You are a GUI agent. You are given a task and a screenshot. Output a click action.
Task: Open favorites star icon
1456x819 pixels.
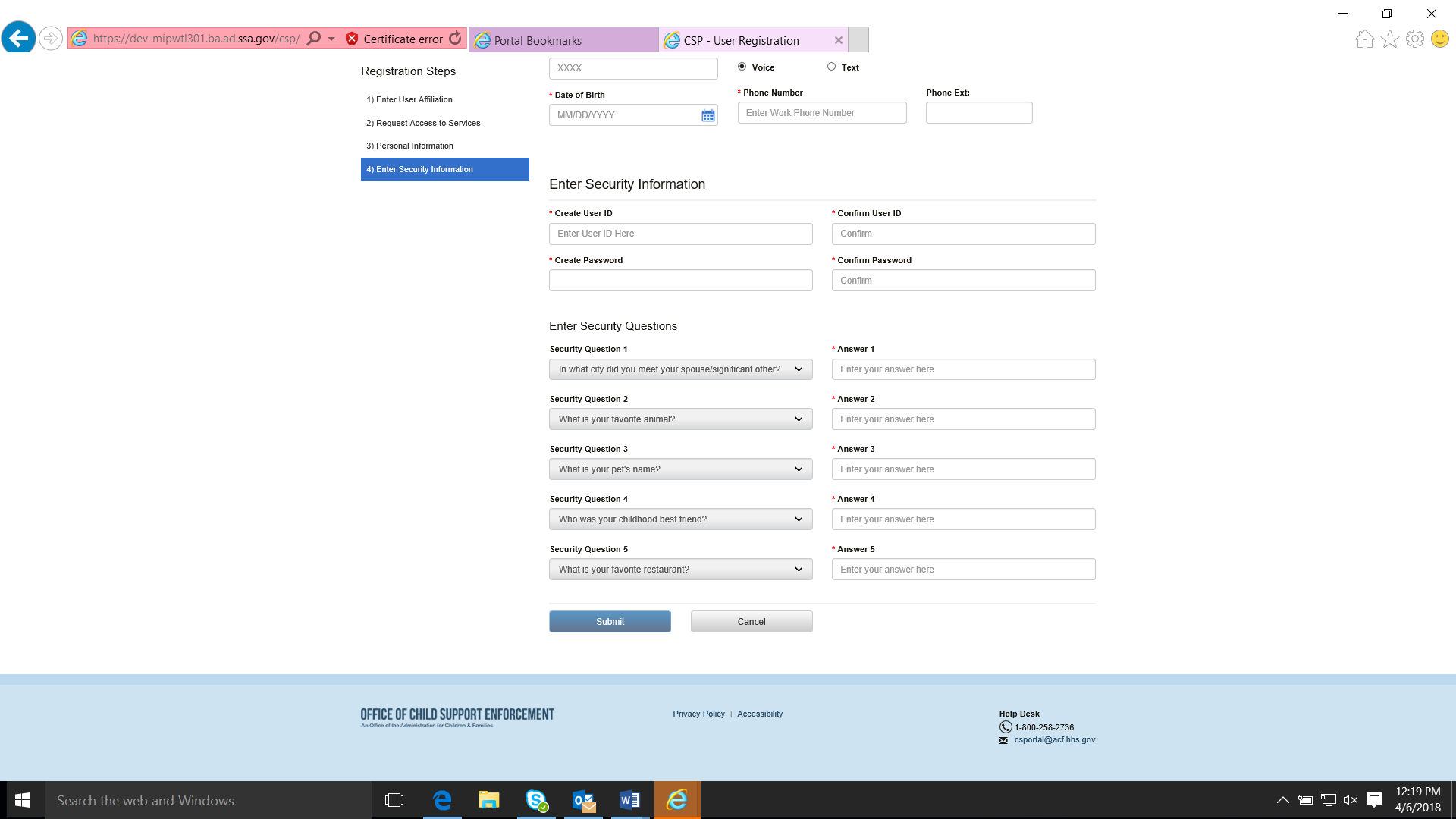pos(1389,39)
